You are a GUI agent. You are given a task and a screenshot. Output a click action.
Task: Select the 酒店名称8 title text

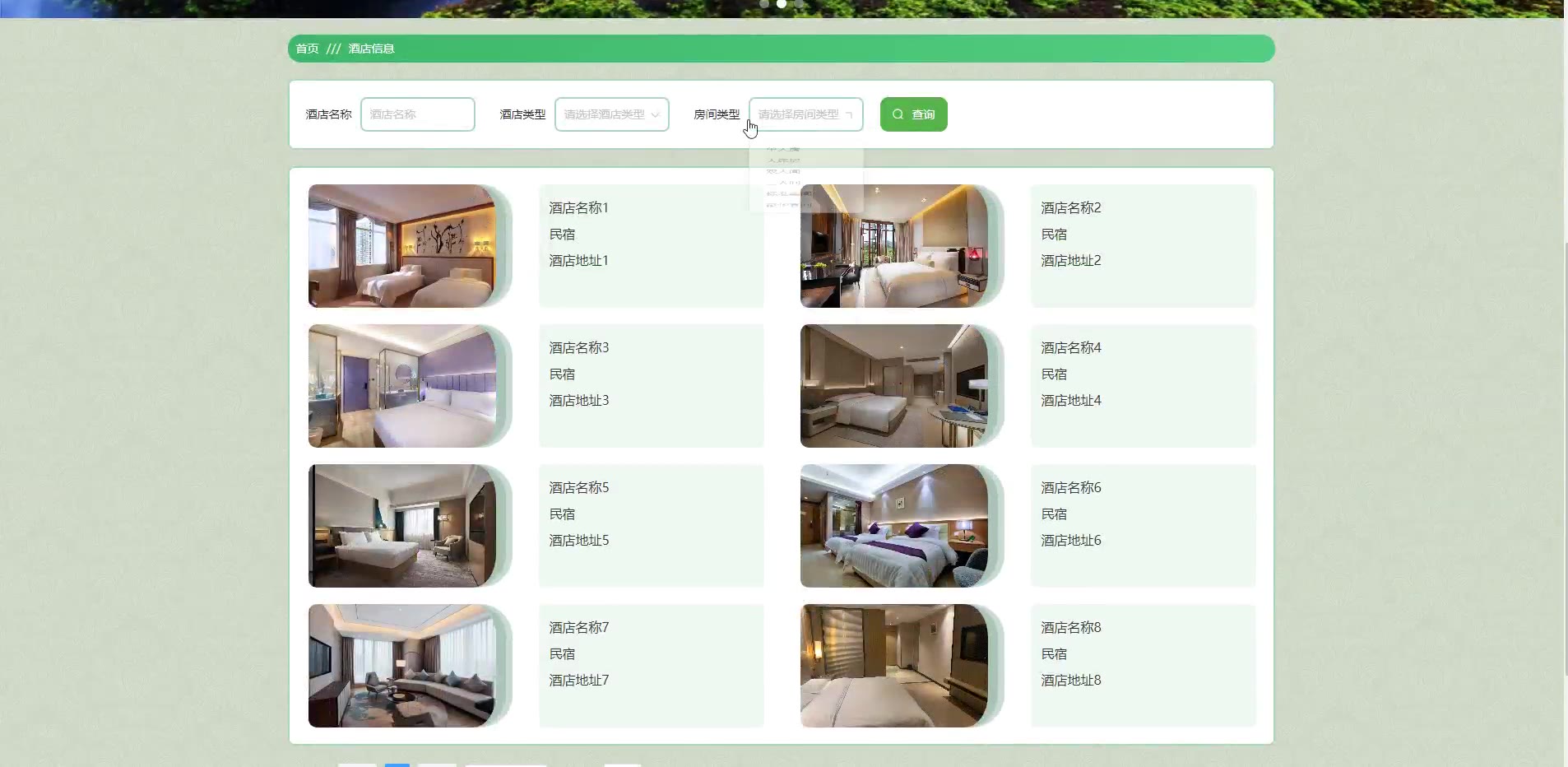pyautogui.click(x=1071, y=628)
